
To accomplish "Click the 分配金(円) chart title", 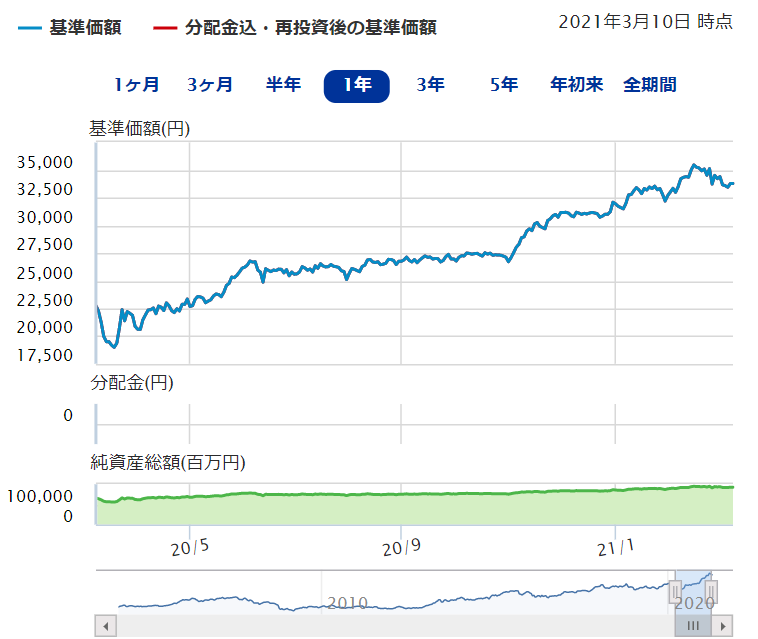I will [x=132, y=383].
